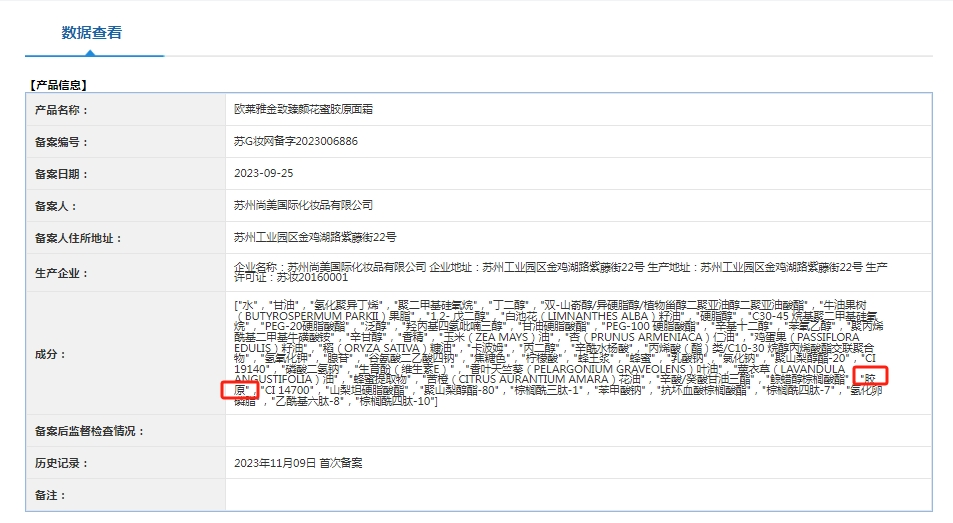
Task: Click the filing date 2023-09-25
Action: click(263, 173)
